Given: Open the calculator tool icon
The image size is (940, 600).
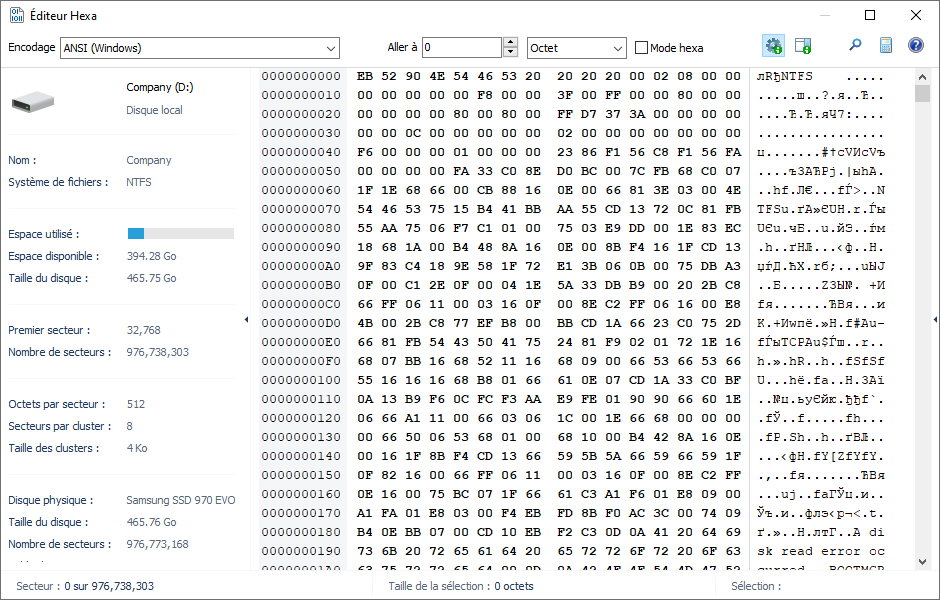Looking at the screenshot, I should pyautogui.click(x=885, y=46).
